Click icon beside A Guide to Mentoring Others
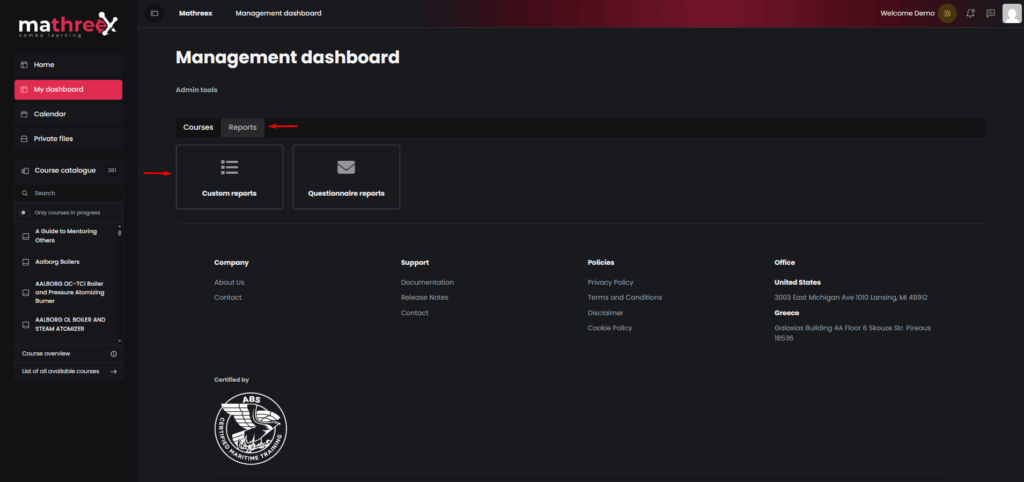 pos(25,236)
